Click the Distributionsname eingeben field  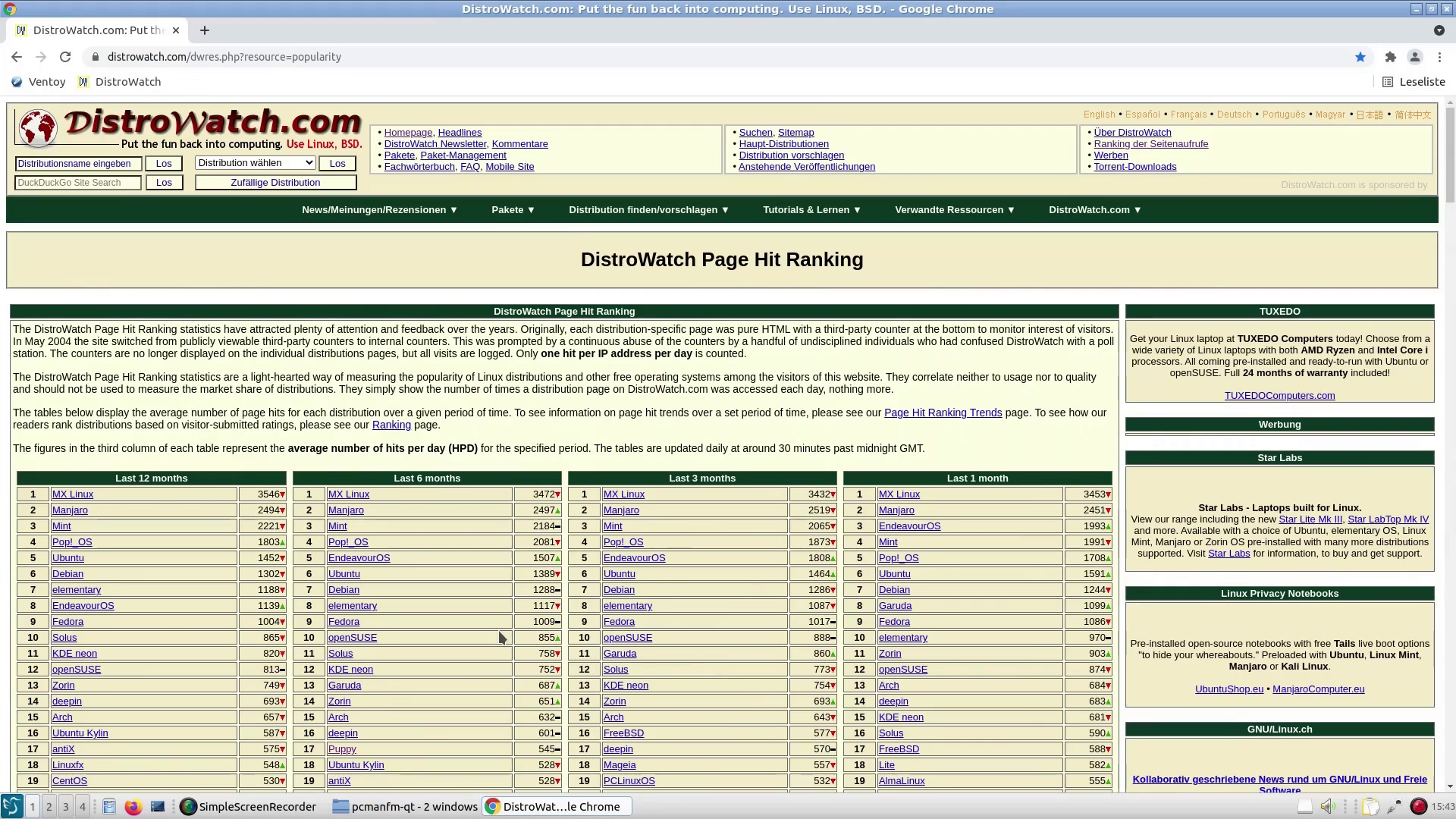pyautogui.click(x=78, y=164)
